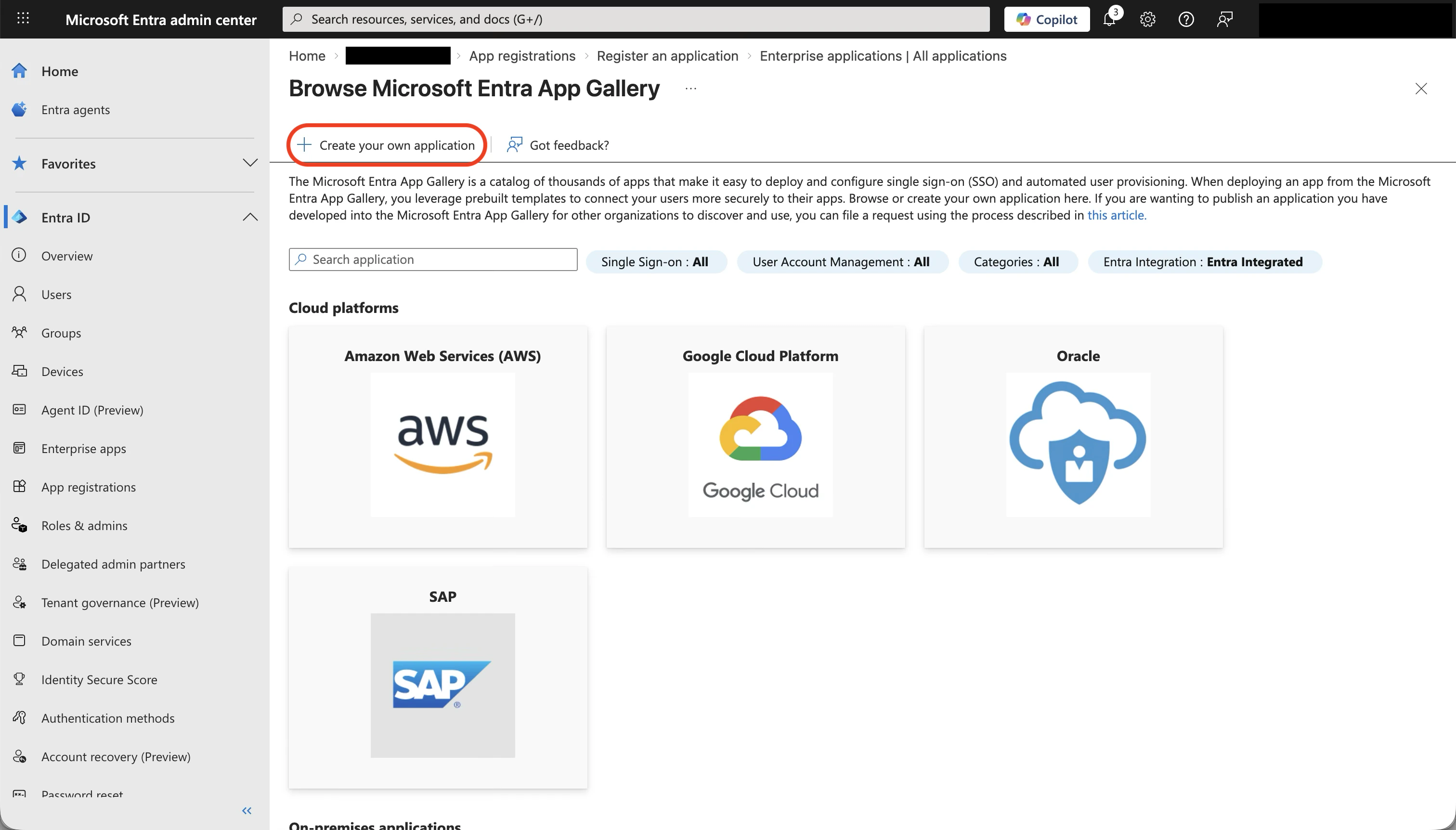Open Authentication methods in sidebar
Image resolution: width=1456 pixels, height=830 pixels.
(108, 718)
